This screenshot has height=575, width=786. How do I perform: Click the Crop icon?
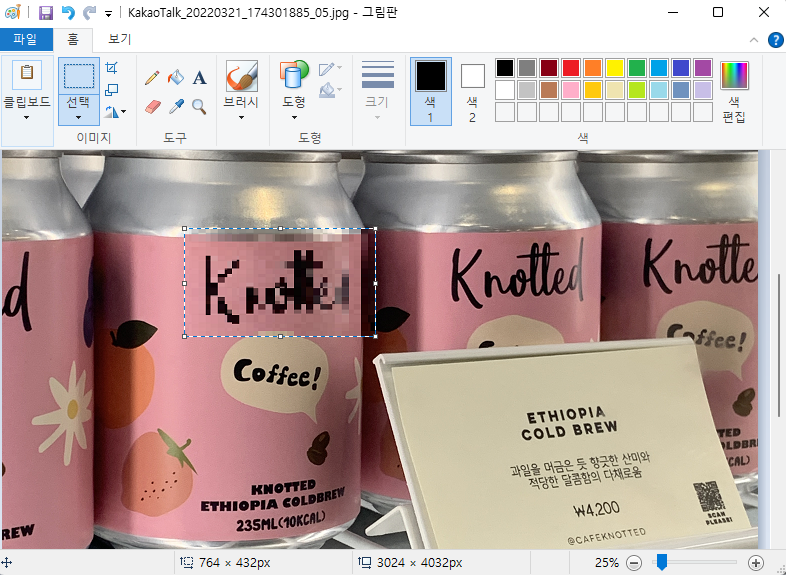point(112,68)
